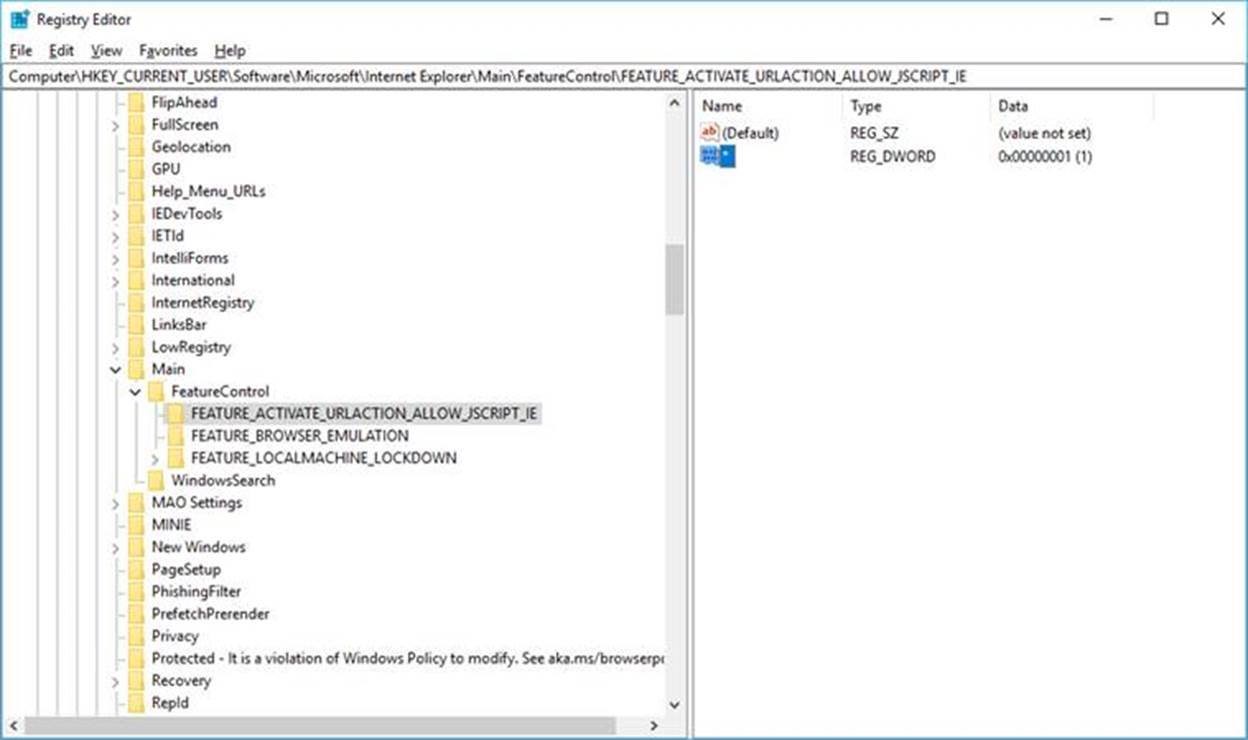Select the PrefetchPrerender key

pos(210,613)
